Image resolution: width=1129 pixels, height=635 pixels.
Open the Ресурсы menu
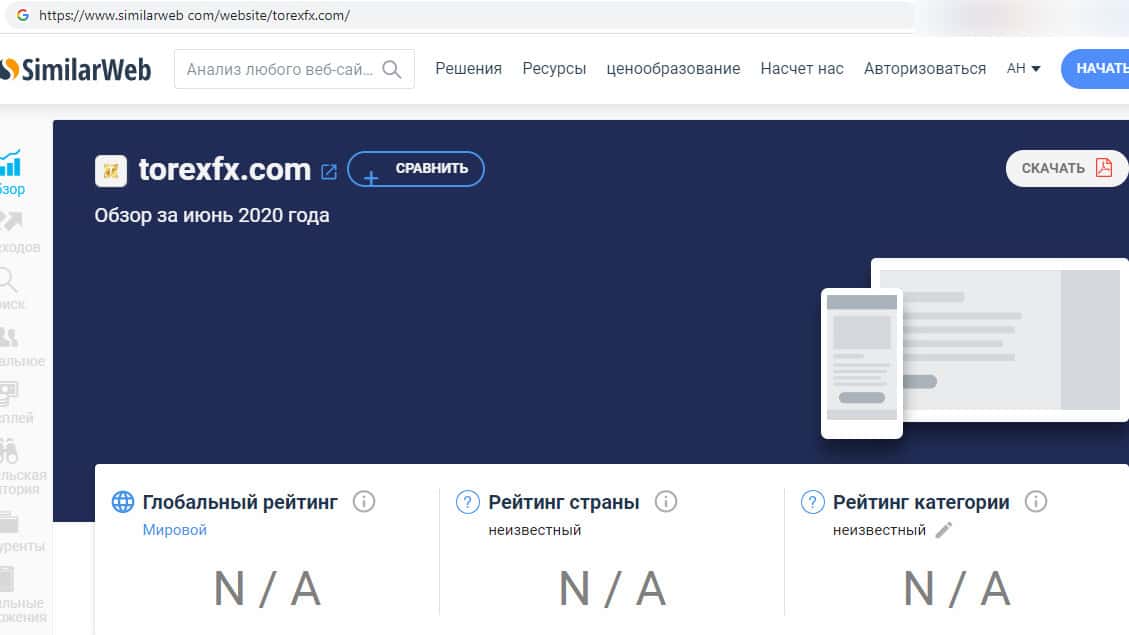(554, 68)
